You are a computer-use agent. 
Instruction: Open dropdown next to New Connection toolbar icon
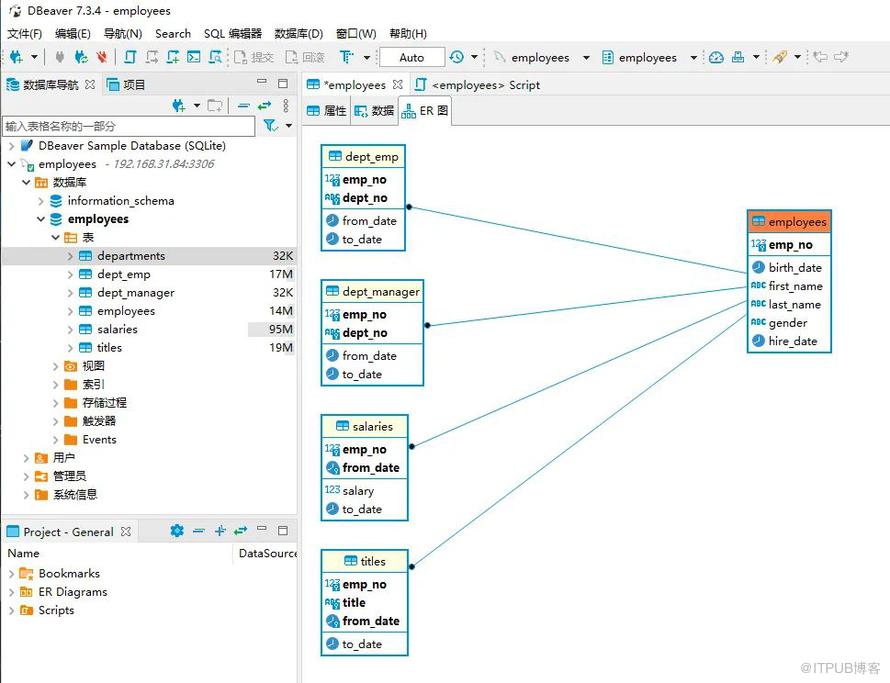point(34,57)
